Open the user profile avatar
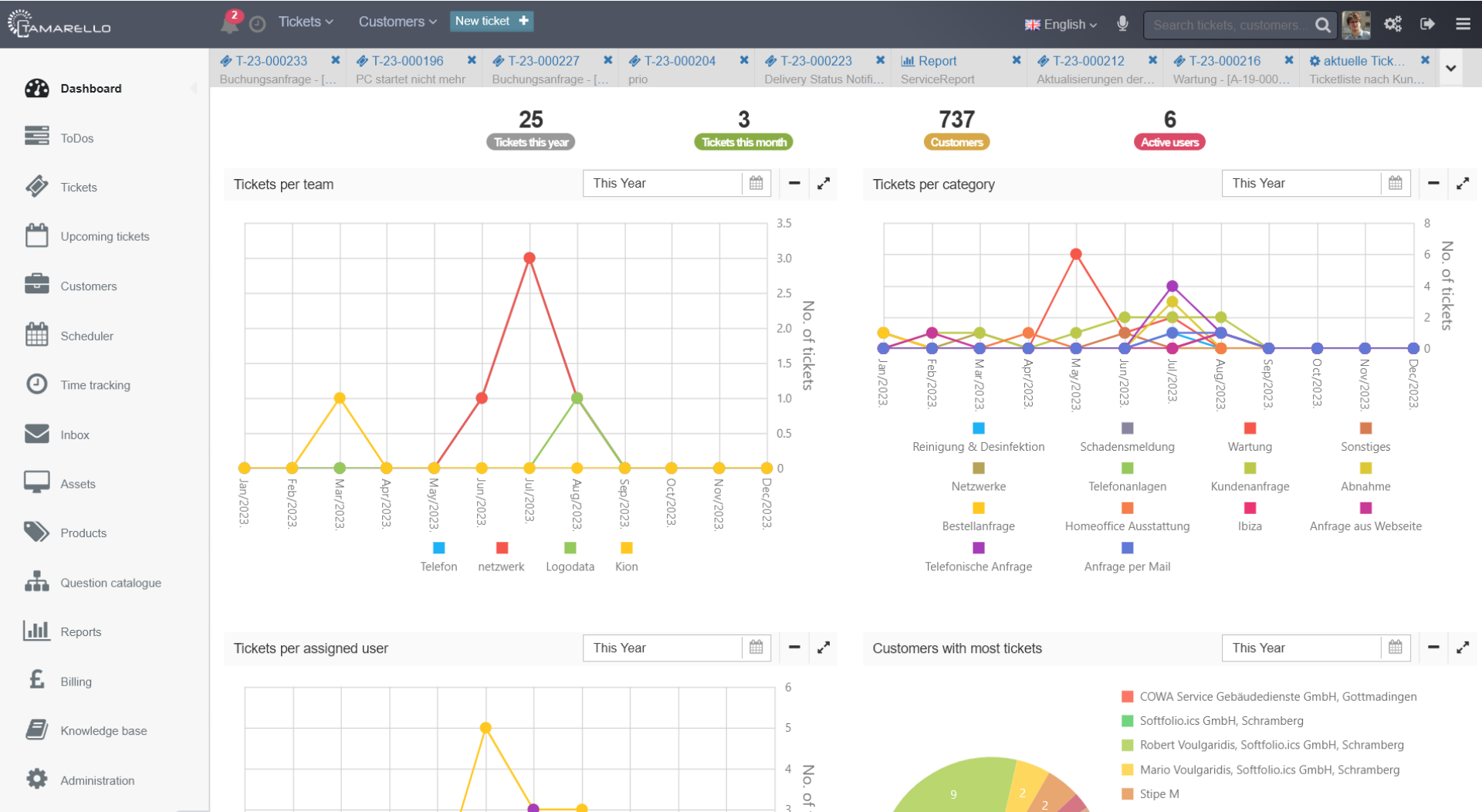 tap(1356, 25)
